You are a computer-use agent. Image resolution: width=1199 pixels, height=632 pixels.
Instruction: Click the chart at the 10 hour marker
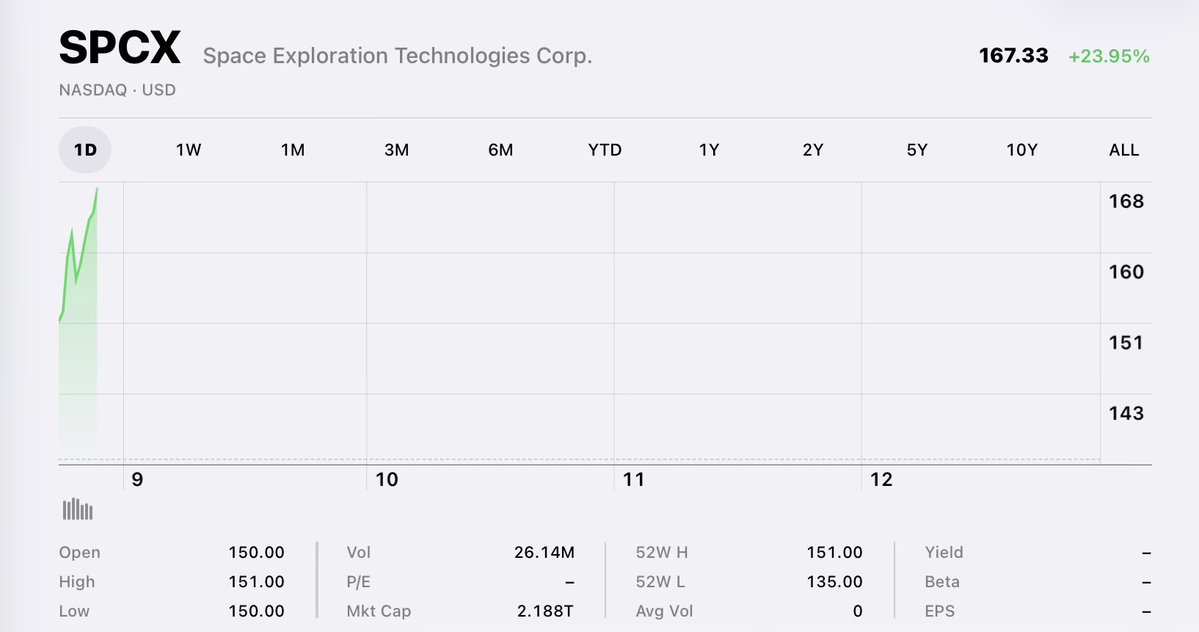(x=386, y=479)
